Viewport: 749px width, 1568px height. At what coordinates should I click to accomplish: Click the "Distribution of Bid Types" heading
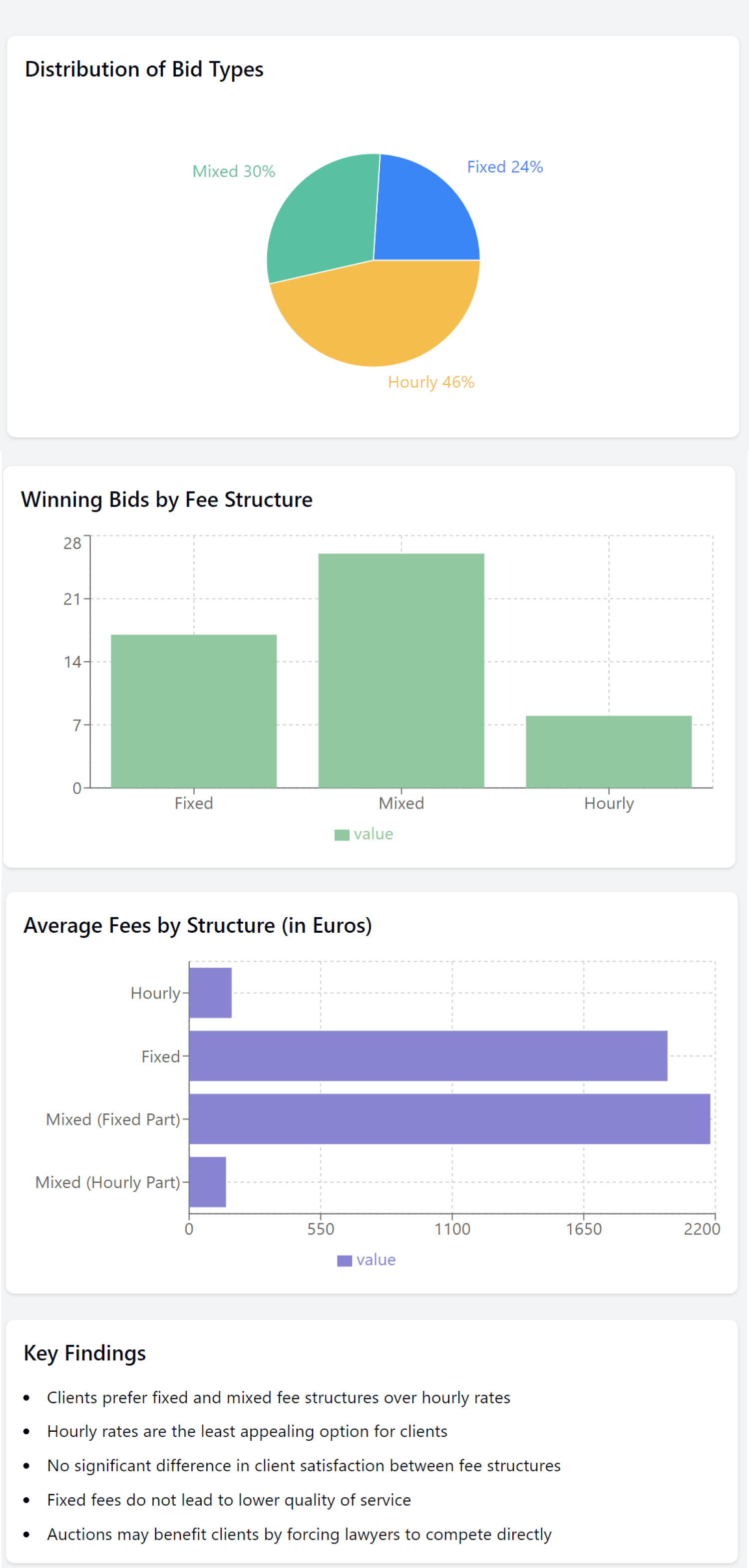pyautogui.click(x=144, y=69)
